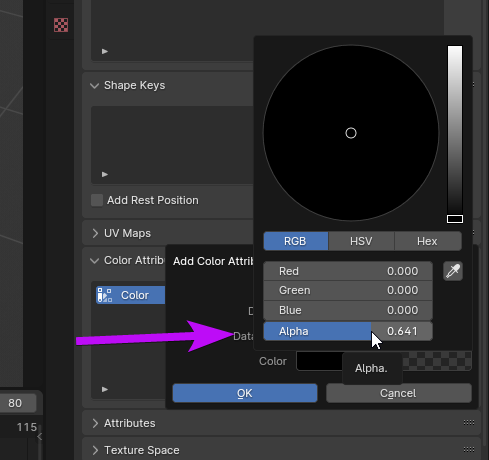Screen dimensions: 489x460
Task: Click Texture Space panel grip dots
Action: click(x=469, y=450)
